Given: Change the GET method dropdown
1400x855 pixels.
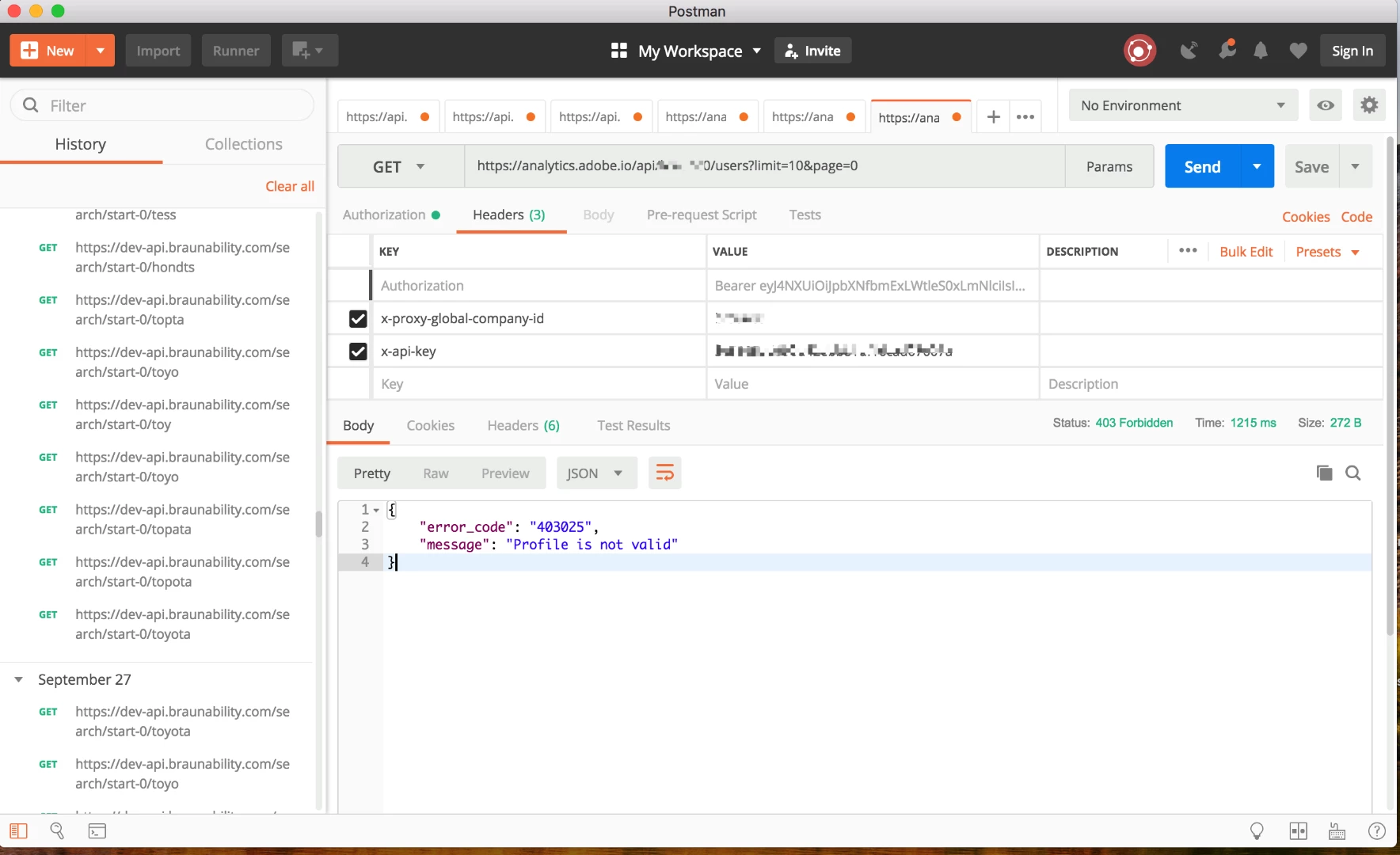Looking at the screenshot, I should tap(401, 166).
